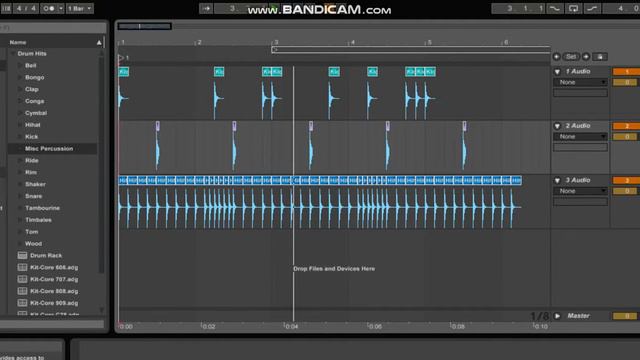Screen dimensions: 640x360
Task: Click the Kit-Core 707.adg rack icon
Action: pyautogui.click(x=22, y=279)
